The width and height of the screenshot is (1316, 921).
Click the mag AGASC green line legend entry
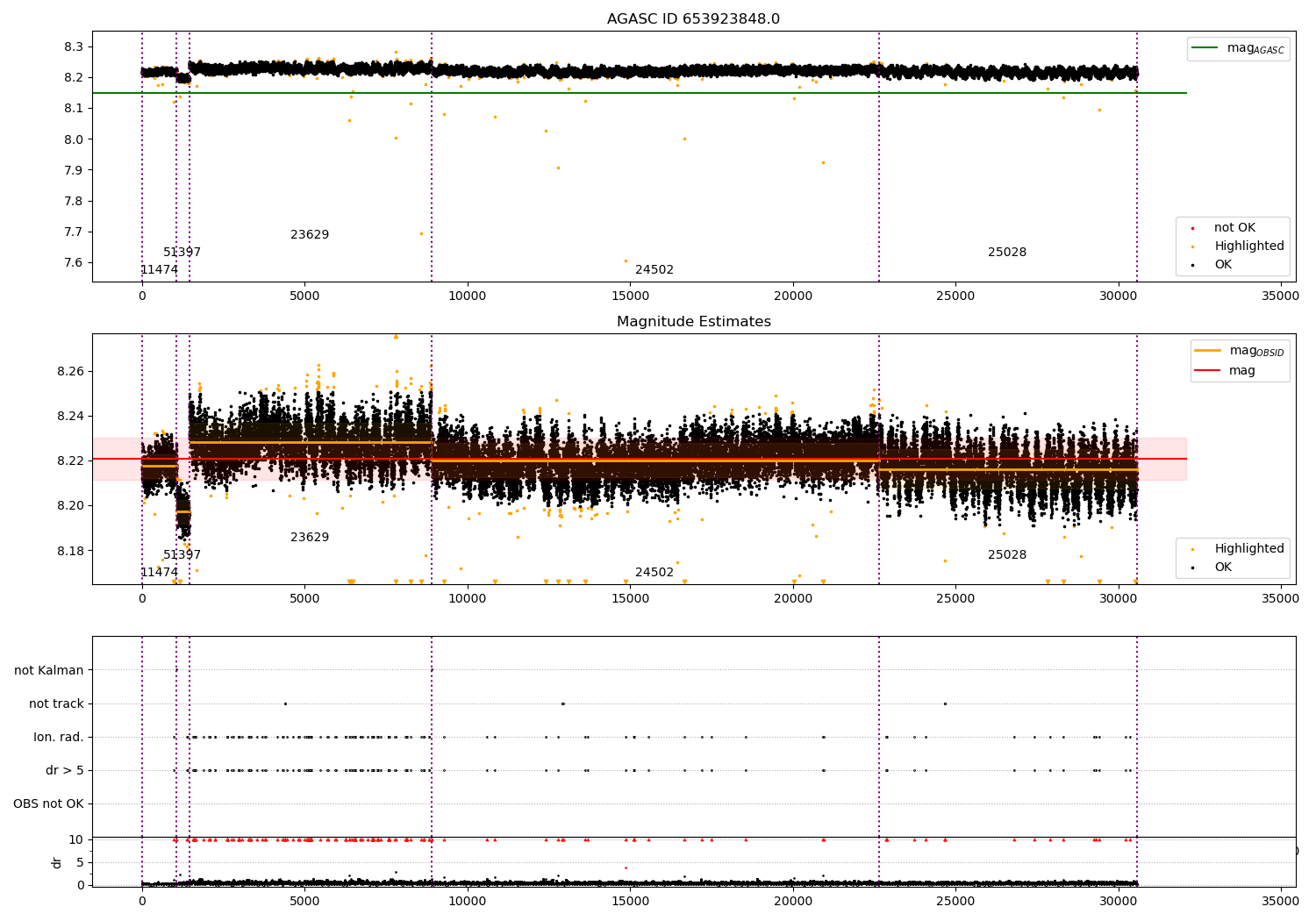click(1238, 48)
